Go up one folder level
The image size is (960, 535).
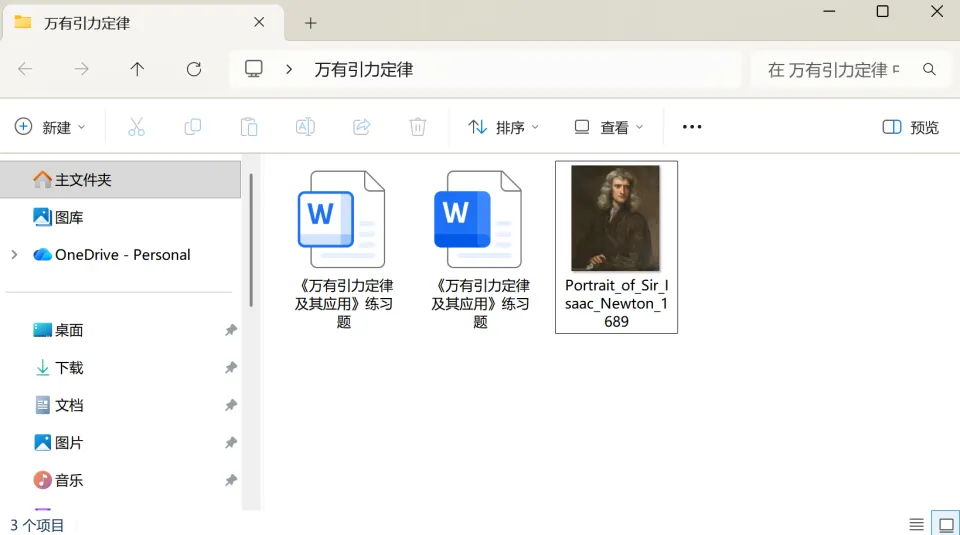(x=138, y=69)
